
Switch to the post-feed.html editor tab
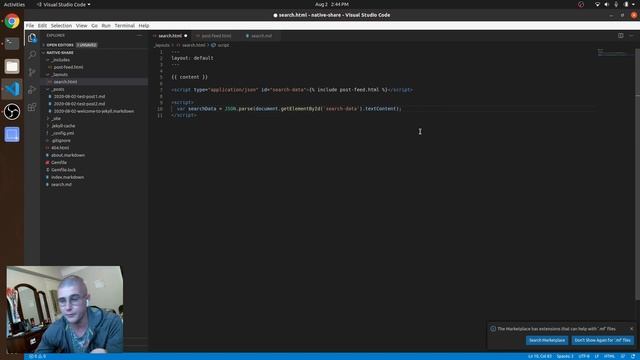[x=216, y=36]
